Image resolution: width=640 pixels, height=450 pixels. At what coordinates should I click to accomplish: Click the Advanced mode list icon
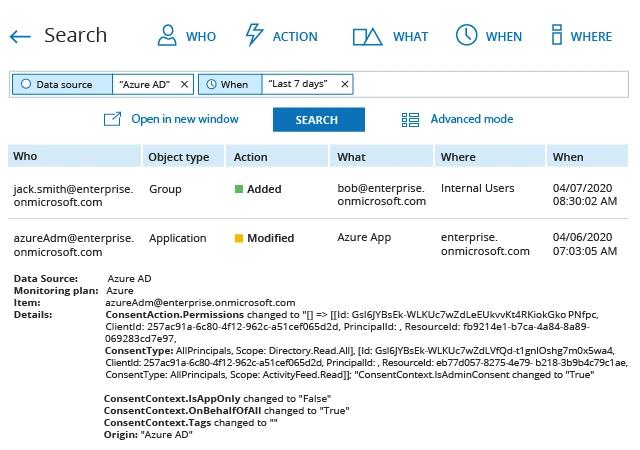tap(410, 120)
